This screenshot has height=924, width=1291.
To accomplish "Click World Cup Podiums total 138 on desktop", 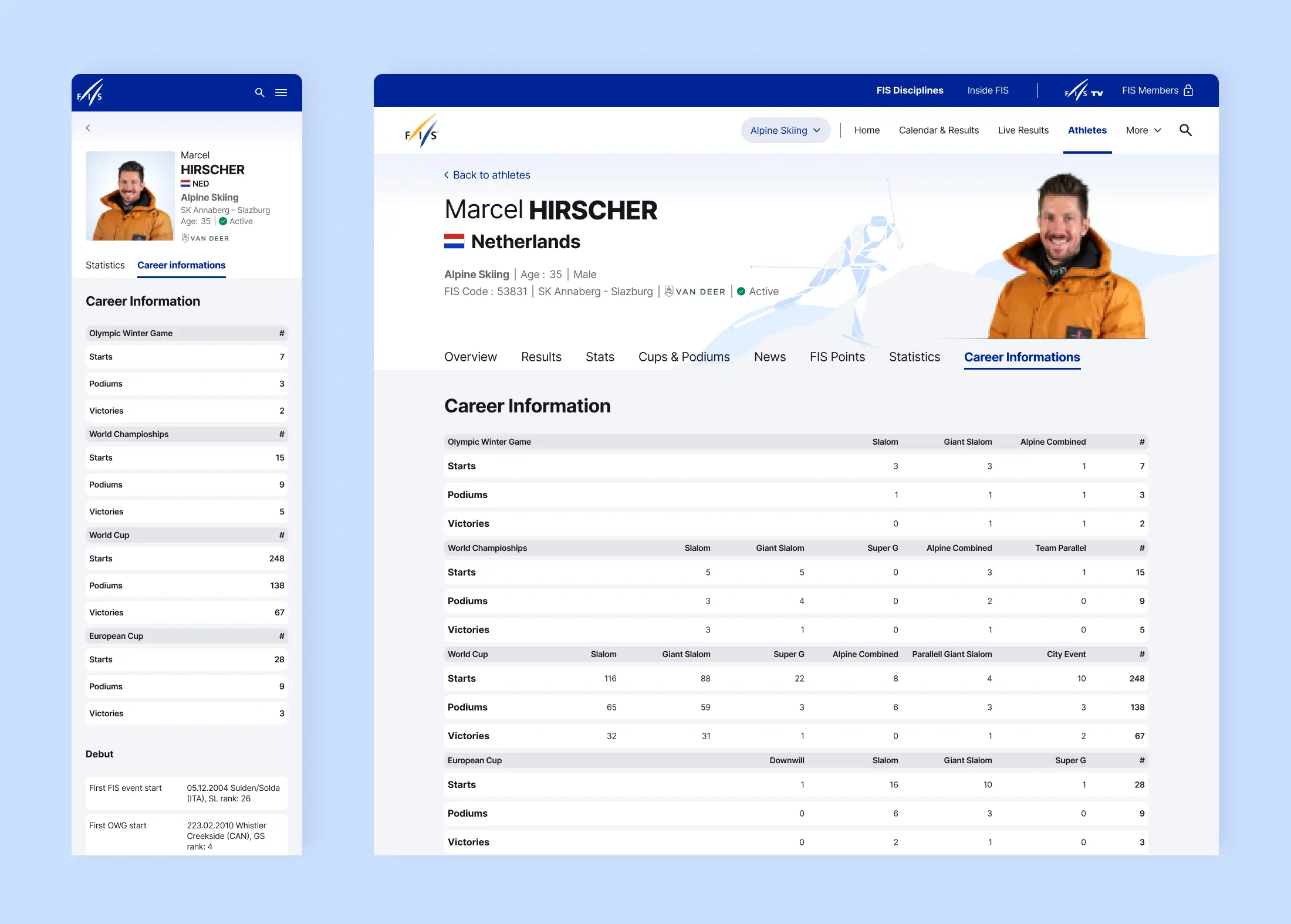I will 1137,707.
